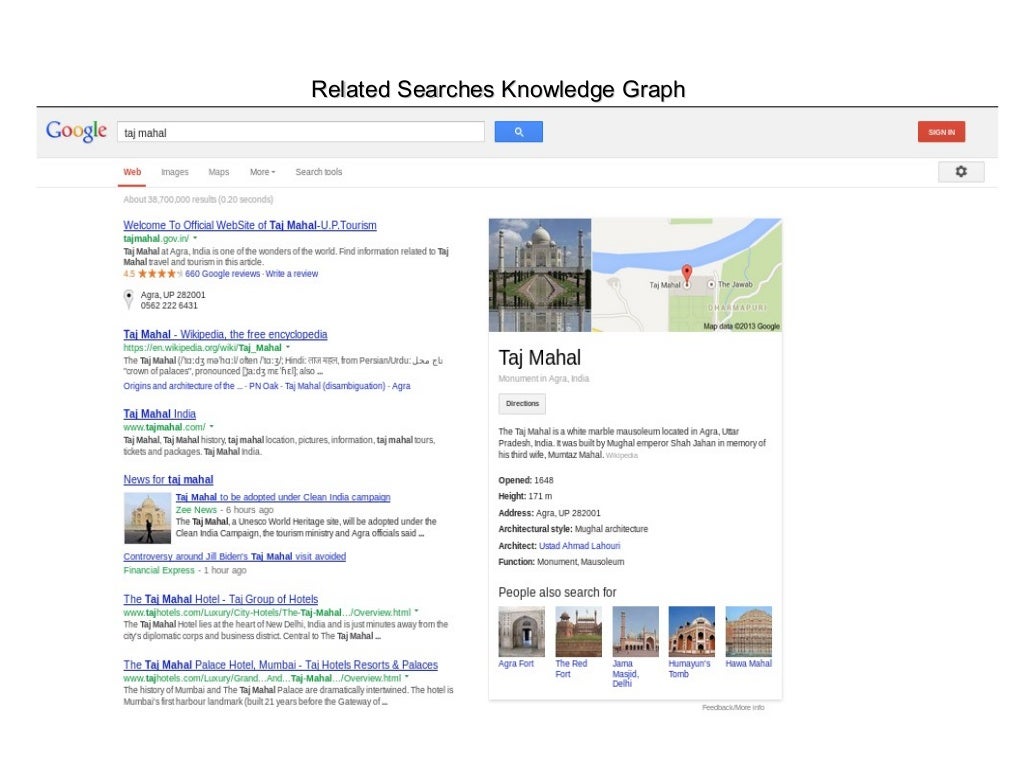The height and width of the screenshot is (768, 1024).
Task: Click the blue search magnifier button
Action: tap(519, 132)
